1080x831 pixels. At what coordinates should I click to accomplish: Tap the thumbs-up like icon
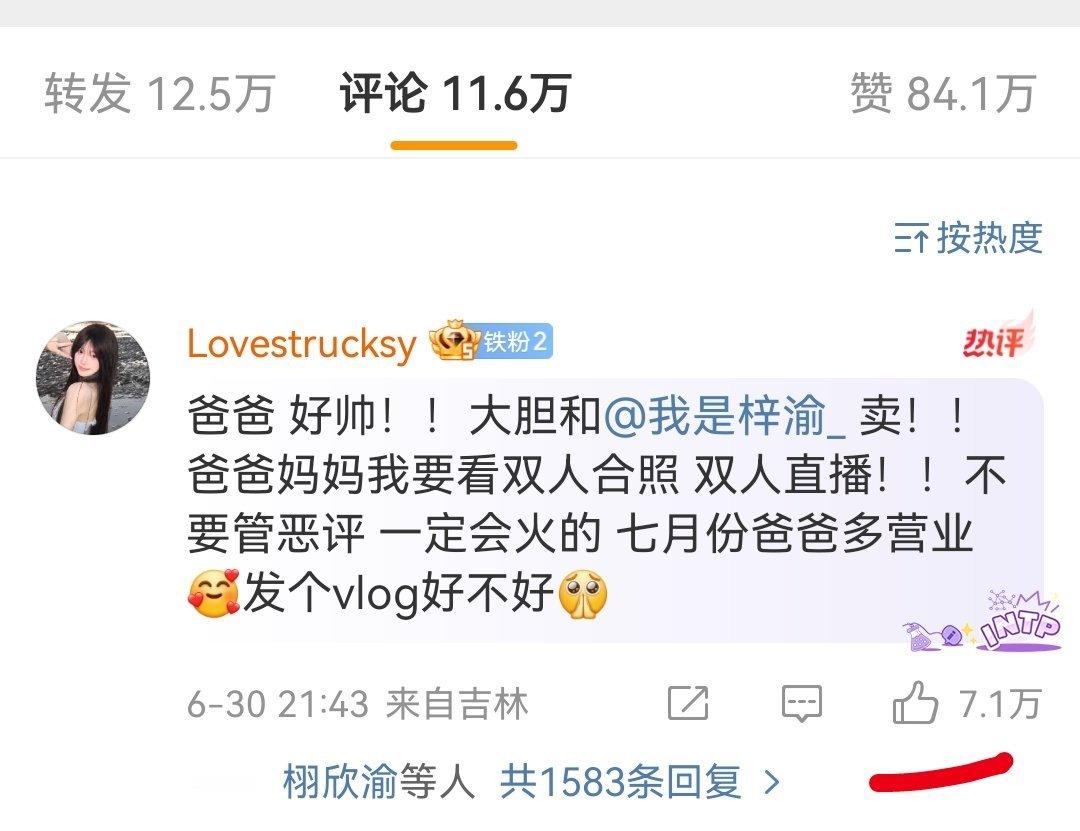915,702
